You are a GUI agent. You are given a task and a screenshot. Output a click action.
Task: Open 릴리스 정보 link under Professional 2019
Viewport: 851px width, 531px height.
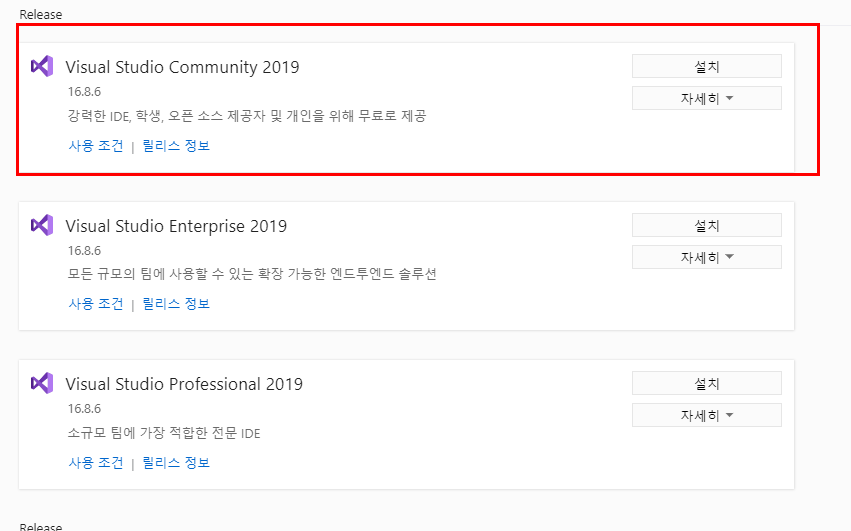[176, 463]
